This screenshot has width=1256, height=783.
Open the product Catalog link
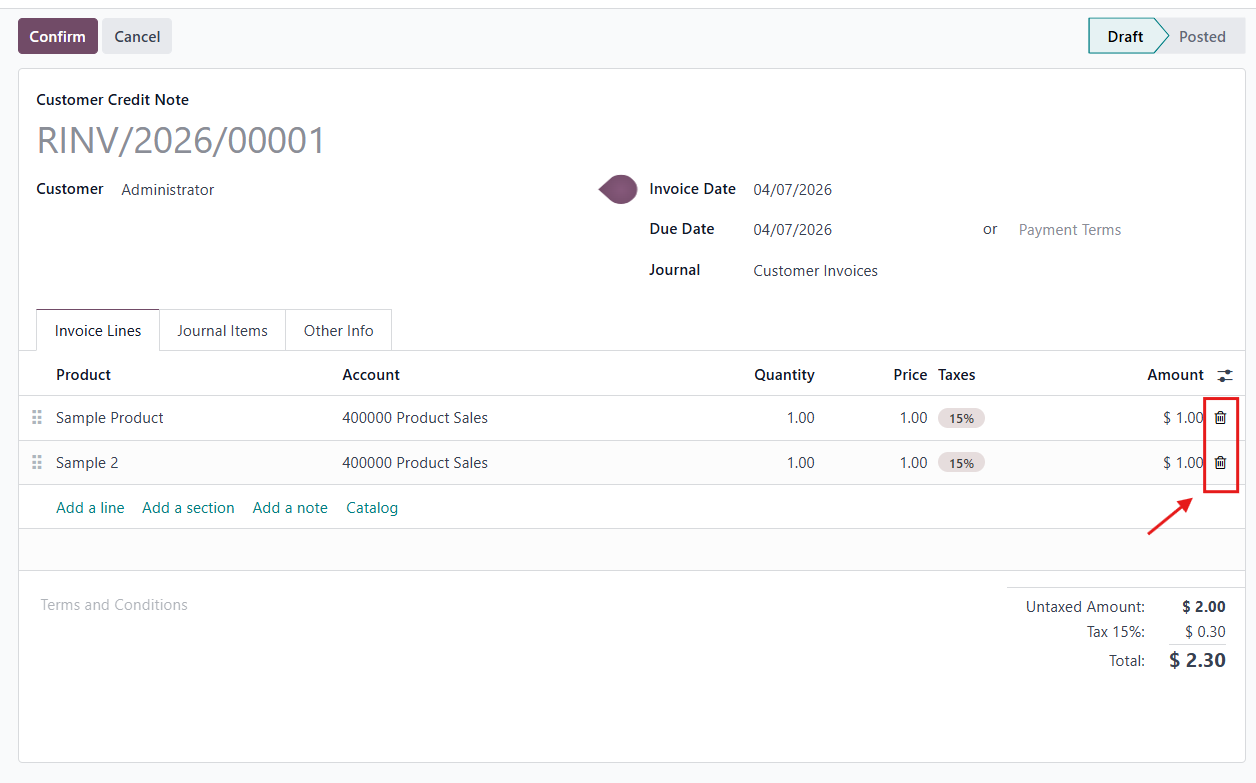point(372,508)
